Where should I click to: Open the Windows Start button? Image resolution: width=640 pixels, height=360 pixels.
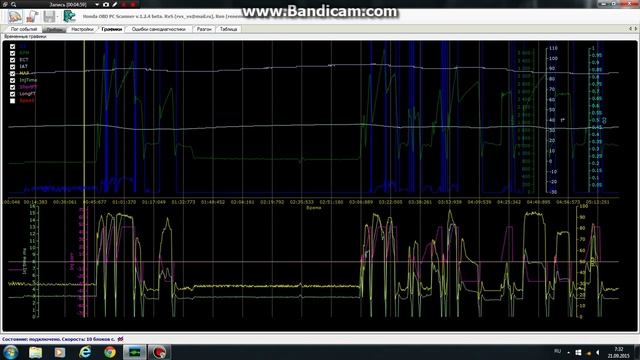pyautogui.click(x=10, y=352)
